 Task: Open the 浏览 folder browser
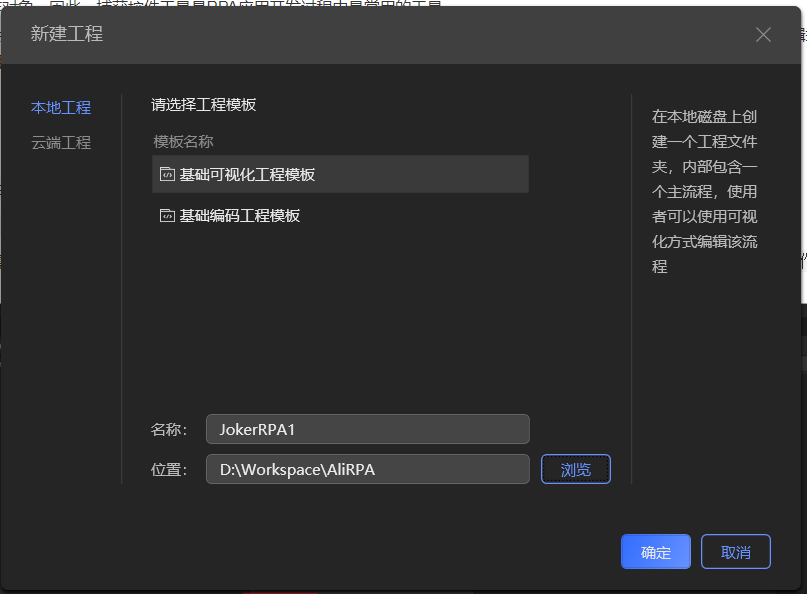tap(575, 468)
